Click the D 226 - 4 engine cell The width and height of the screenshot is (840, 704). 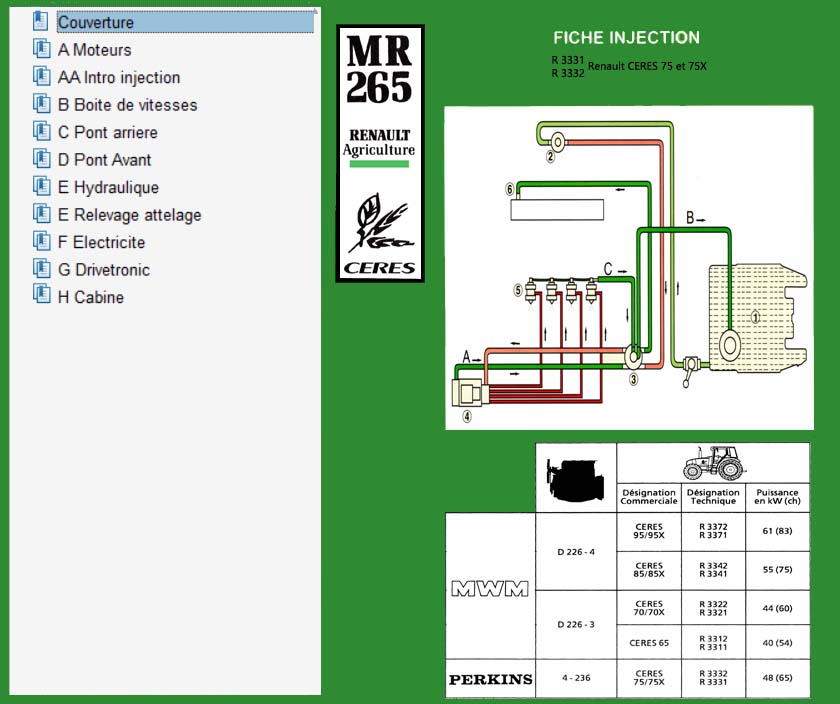(576, 552)
